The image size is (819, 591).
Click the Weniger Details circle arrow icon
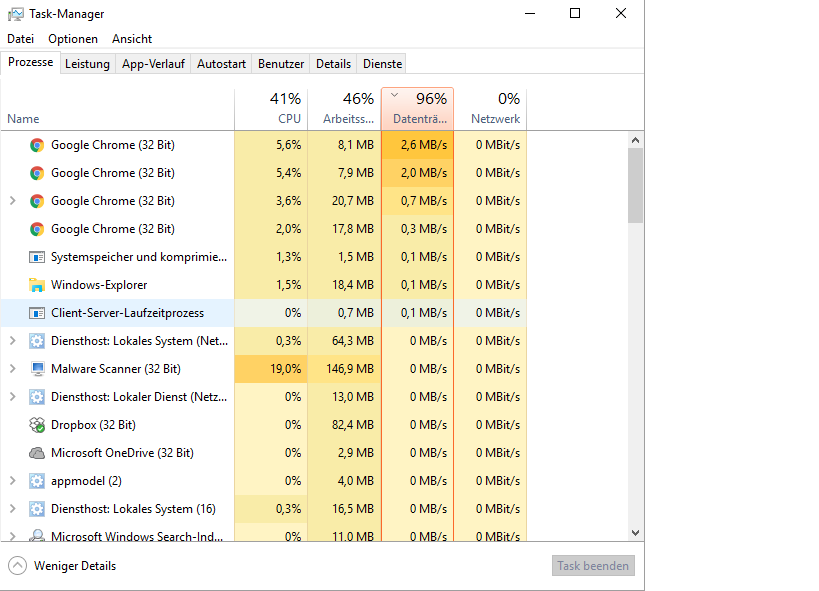pyautogui.click(x=17, y=565)
